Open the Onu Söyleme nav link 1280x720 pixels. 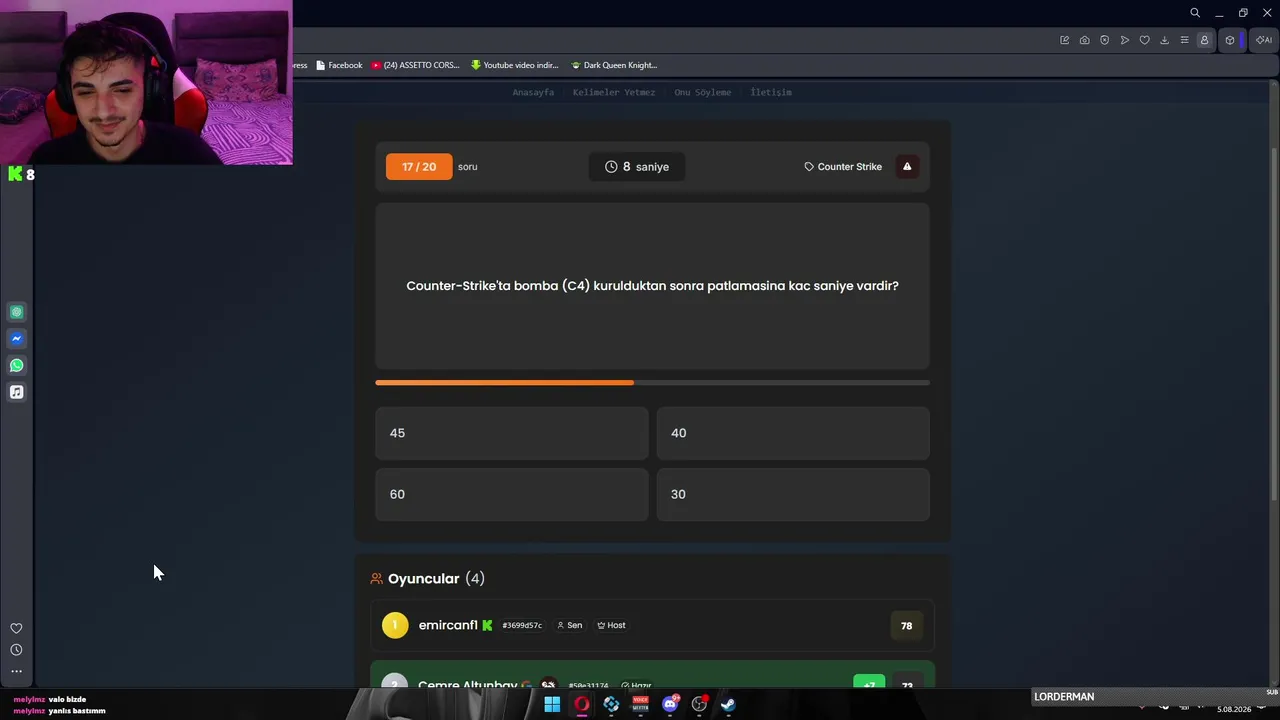tap(703, 92)
